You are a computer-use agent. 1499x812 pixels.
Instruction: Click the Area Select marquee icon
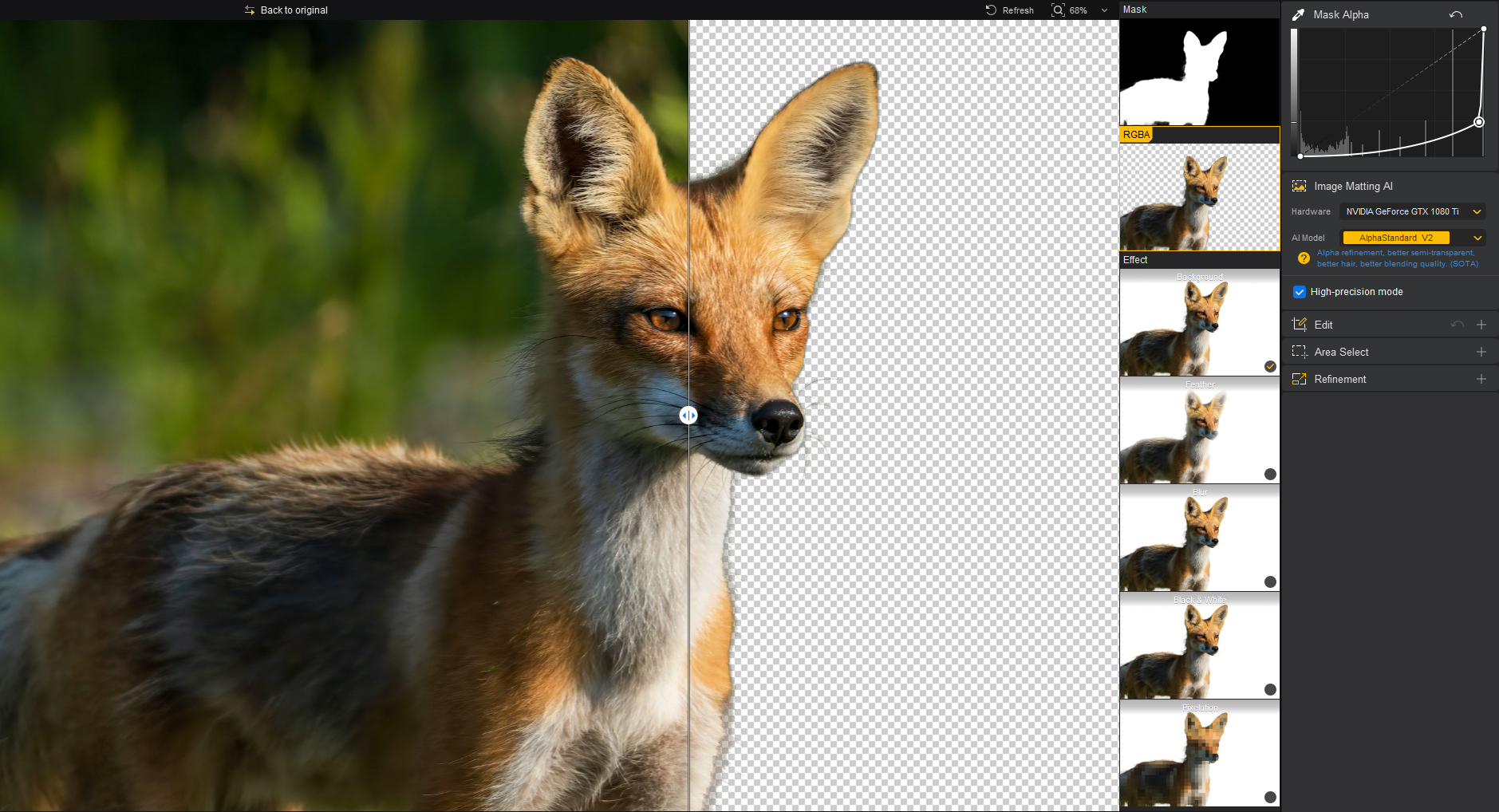coord(1299,352)
